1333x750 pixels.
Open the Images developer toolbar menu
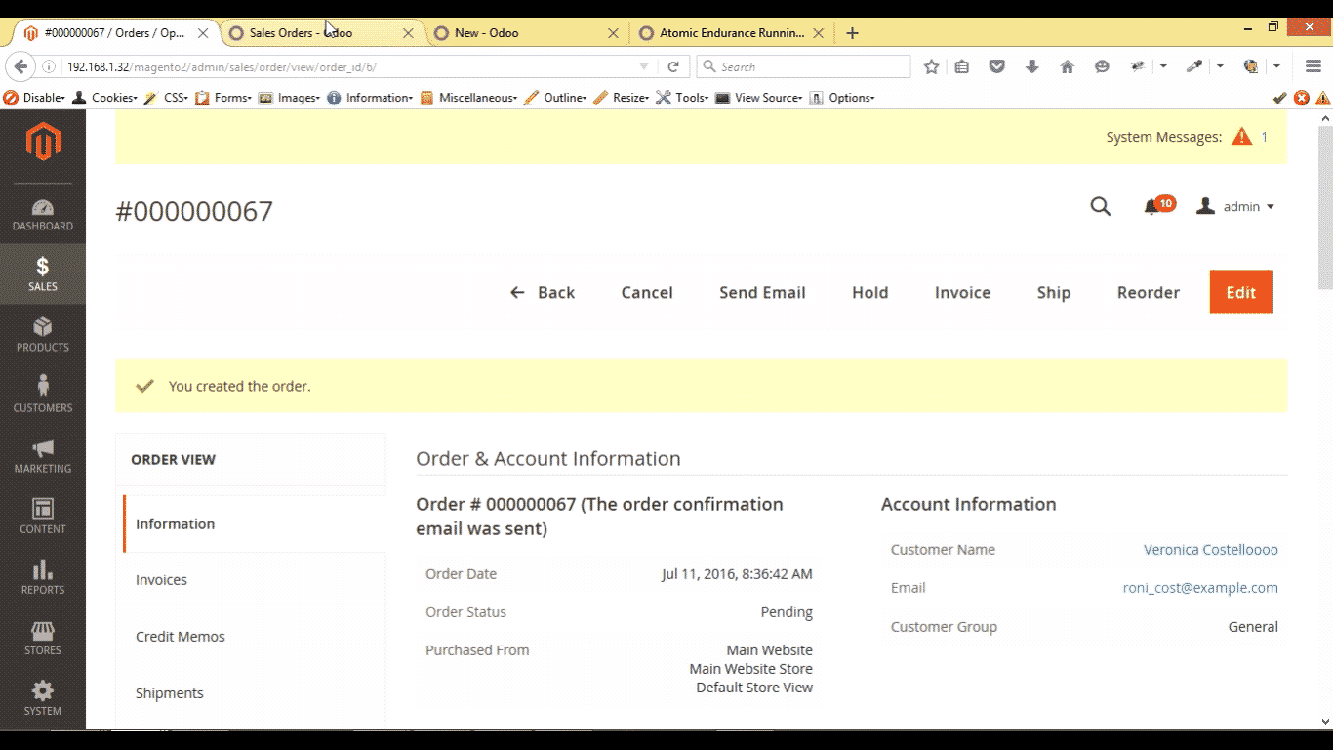click(289, 98)
